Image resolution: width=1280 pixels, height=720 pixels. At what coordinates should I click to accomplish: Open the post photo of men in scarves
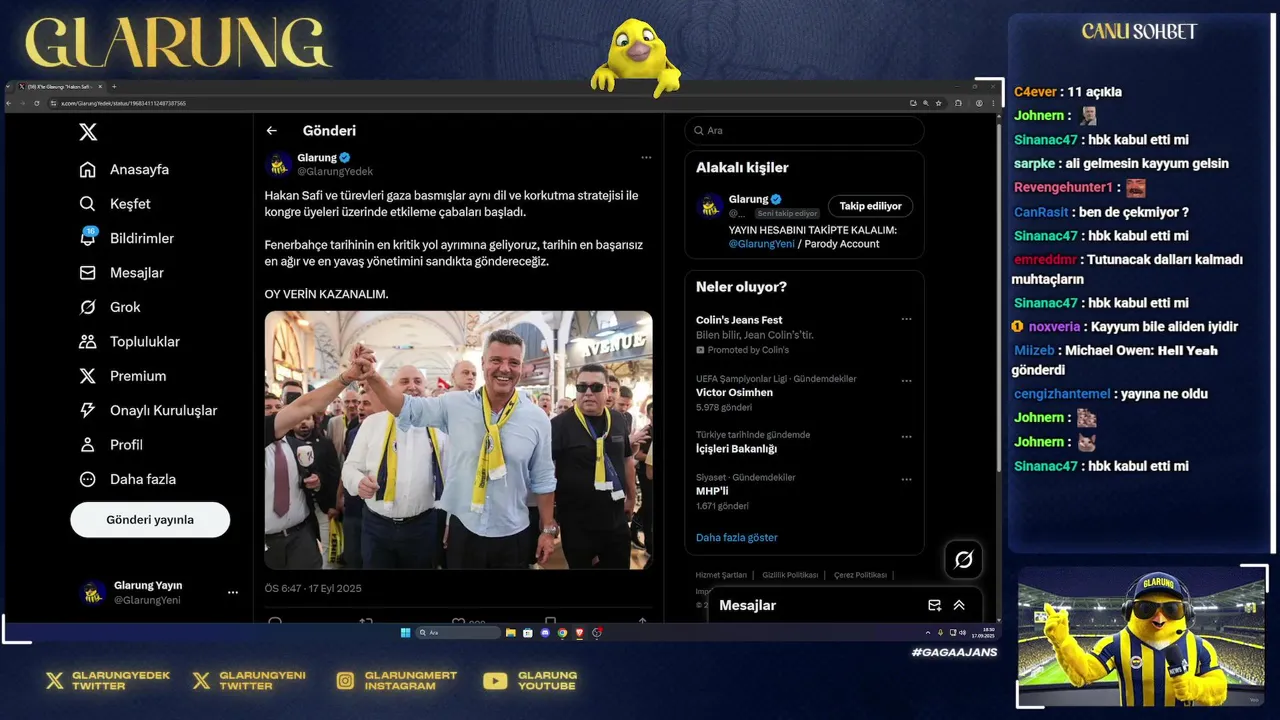(x=459, y=440)
